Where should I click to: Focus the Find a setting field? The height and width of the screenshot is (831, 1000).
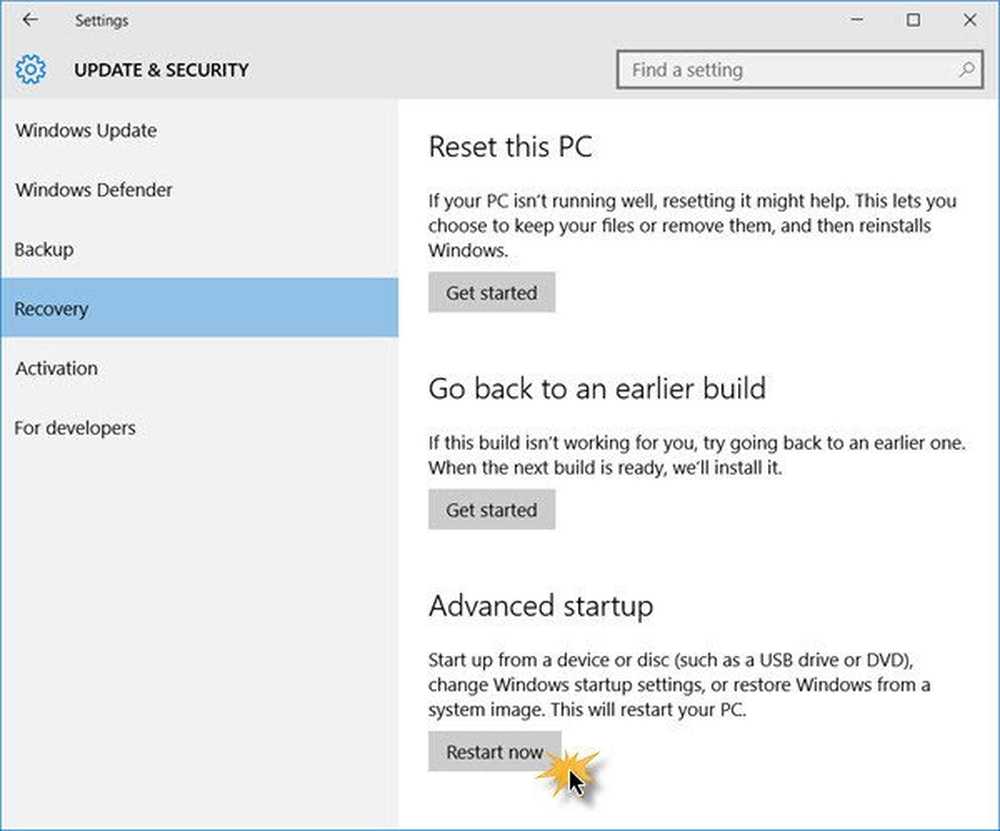790,70
